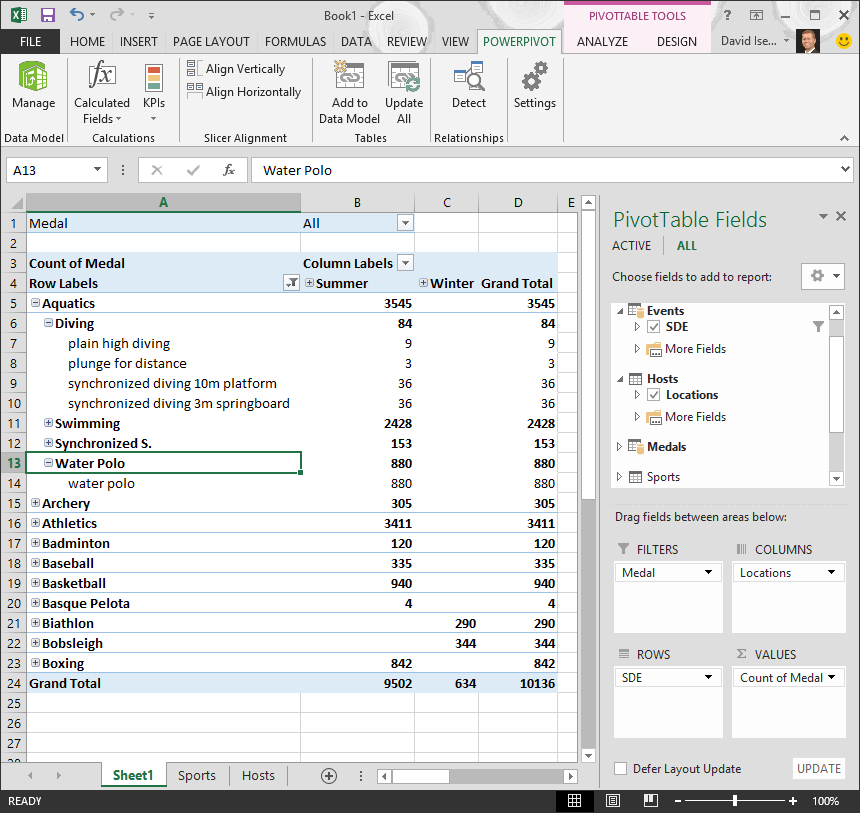Switch to the POWERPIVOT ribbon tab

pyautogui.click(x=519, y=42)
